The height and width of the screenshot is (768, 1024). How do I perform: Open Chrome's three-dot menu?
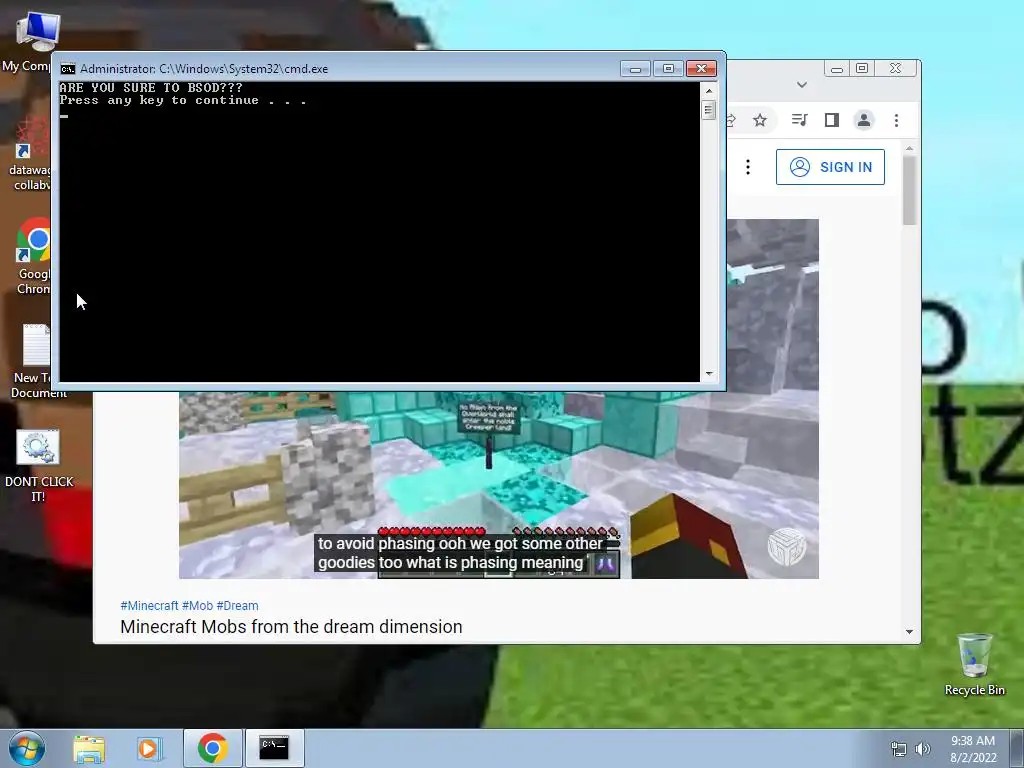[x=896, y=120]
